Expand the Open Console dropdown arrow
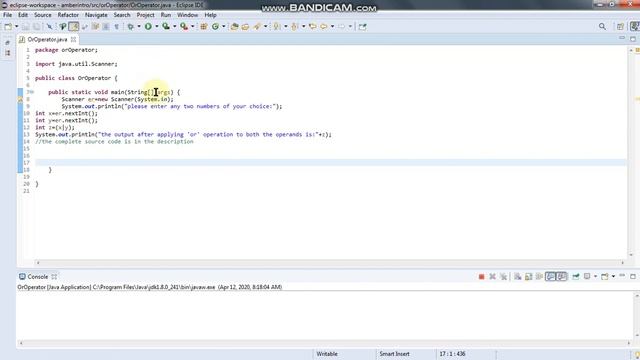Image resolution: width=640 pixels, height=360 pixels. (x=613, y=277)
